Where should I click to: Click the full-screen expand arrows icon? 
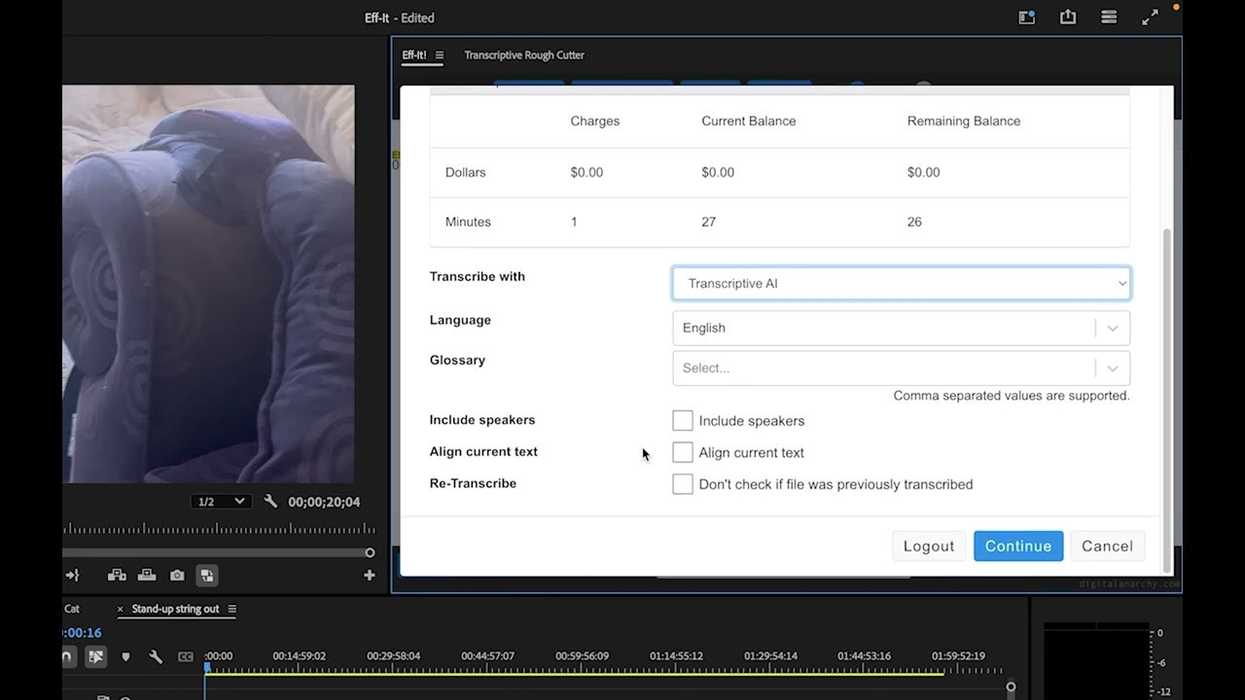coord(1150,17)
